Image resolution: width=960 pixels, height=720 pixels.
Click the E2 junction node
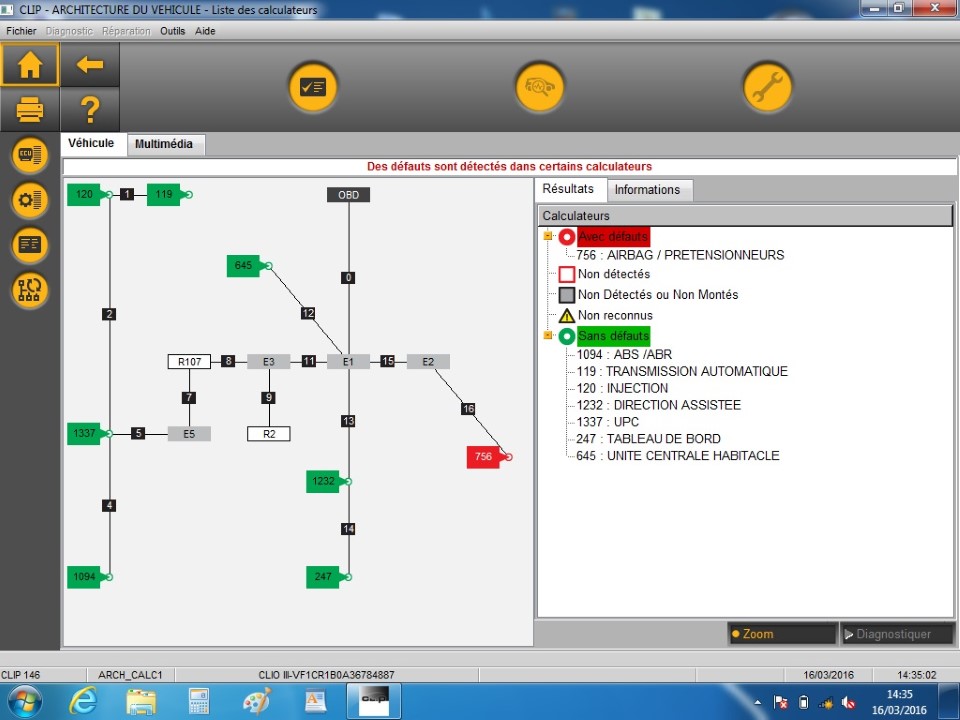coord(428,362)
